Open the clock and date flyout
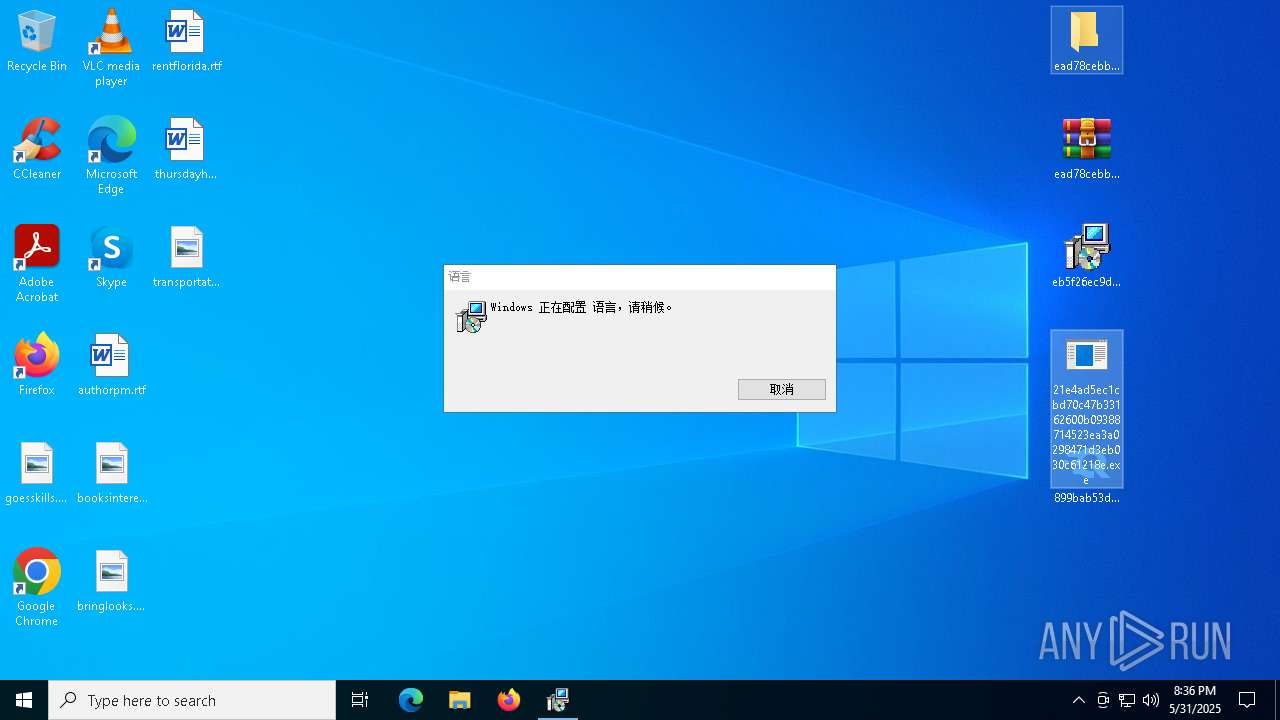 tap(1195, 700)
